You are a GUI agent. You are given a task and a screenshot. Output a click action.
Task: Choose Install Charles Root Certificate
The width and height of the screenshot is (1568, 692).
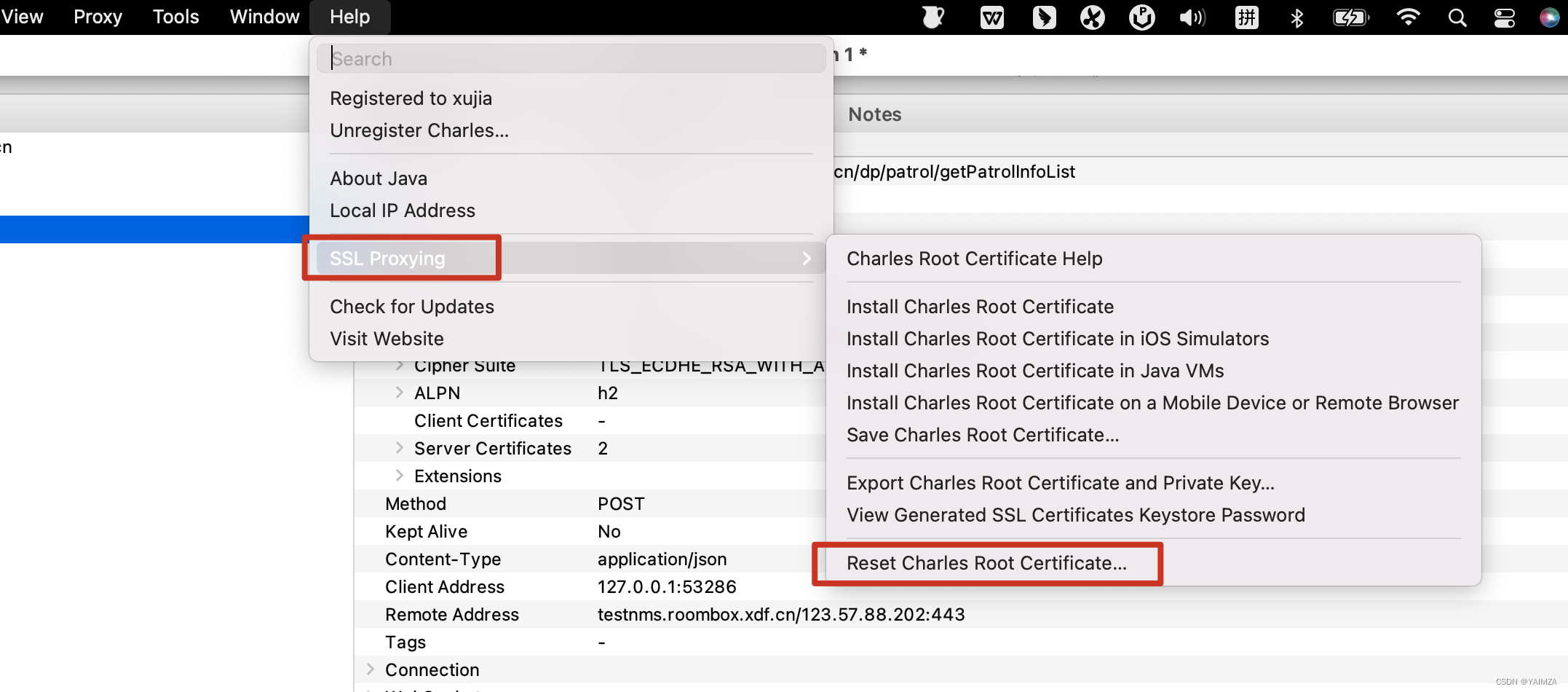(980, 307)
